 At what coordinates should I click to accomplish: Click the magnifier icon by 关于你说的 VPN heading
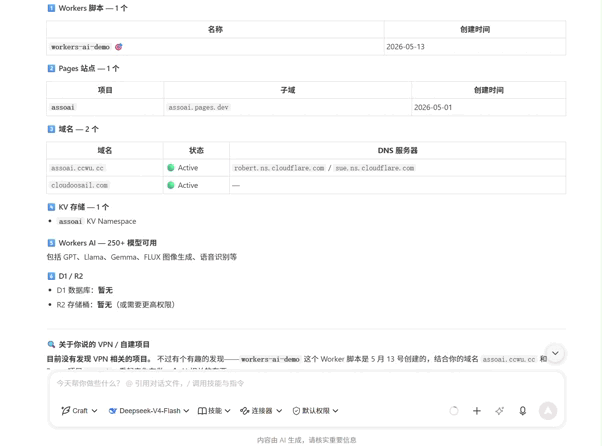pyautogui.click(x=51, y=344)
